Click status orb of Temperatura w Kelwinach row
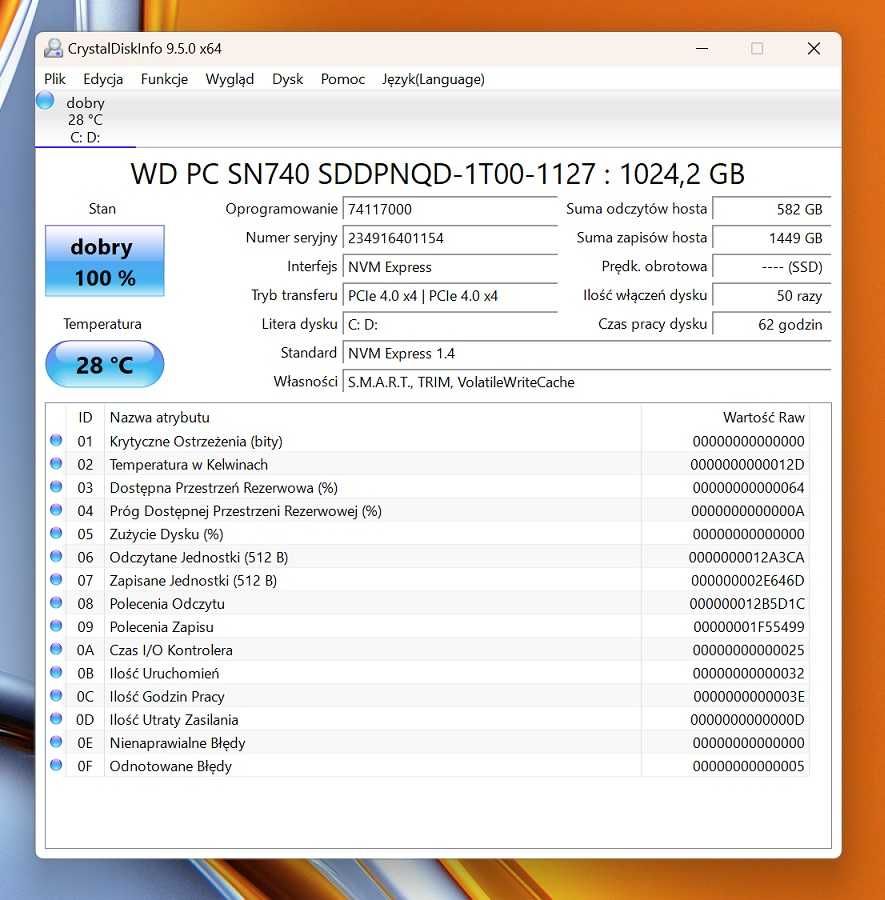885x900 pixels. point(56,463)
